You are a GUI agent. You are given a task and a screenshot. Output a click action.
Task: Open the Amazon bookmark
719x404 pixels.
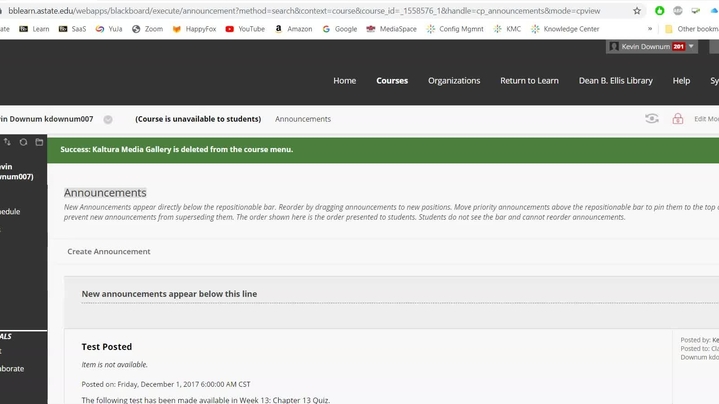[293, 29]
